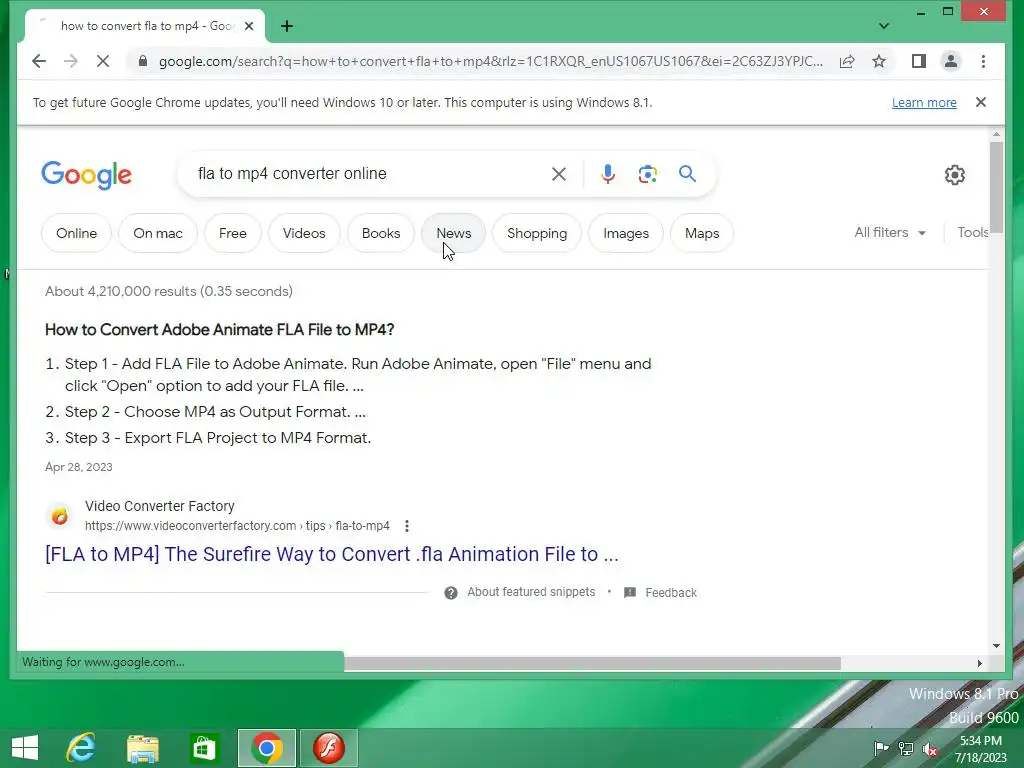Clear the search box text
The height and width of the screenshot is (768, 1024).
coord(558,174)
